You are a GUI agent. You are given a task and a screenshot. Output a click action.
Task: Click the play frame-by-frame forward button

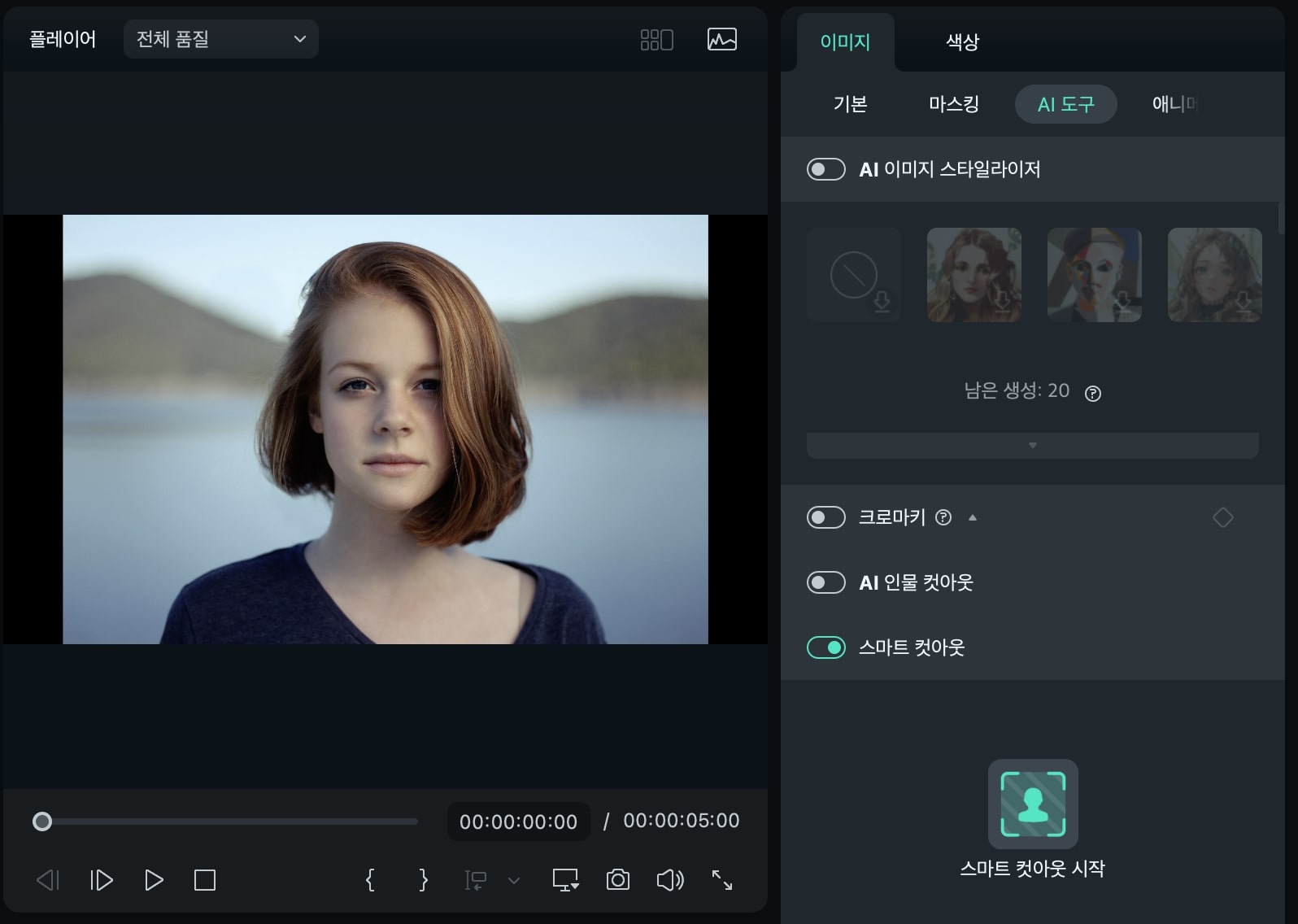[101, 880]
